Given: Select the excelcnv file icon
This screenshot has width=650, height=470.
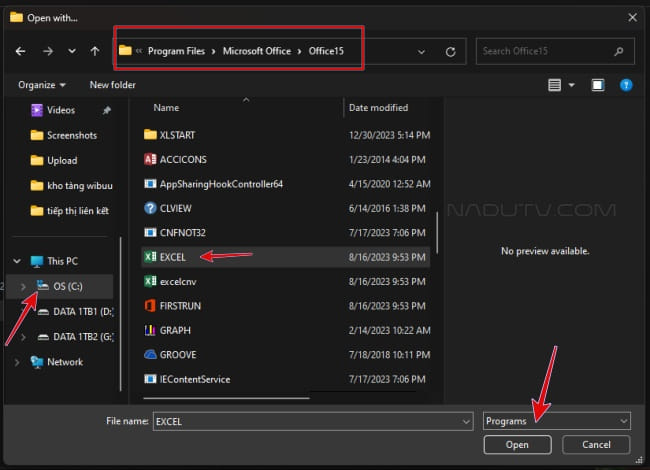Looking at the screenshot, I should click(x=150, y=281).
